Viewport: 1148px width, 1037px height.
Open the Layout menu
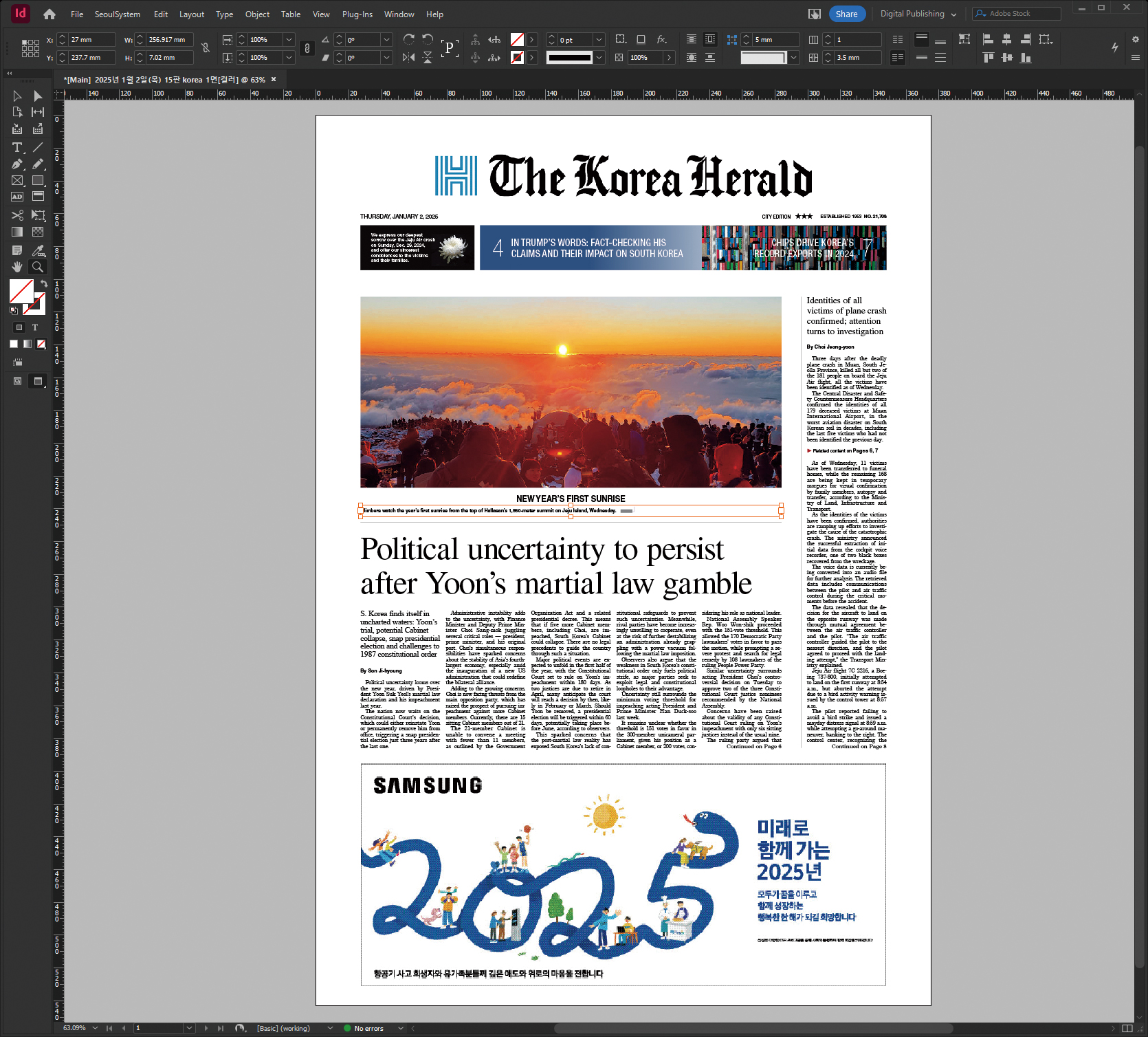tap(192, 14)
